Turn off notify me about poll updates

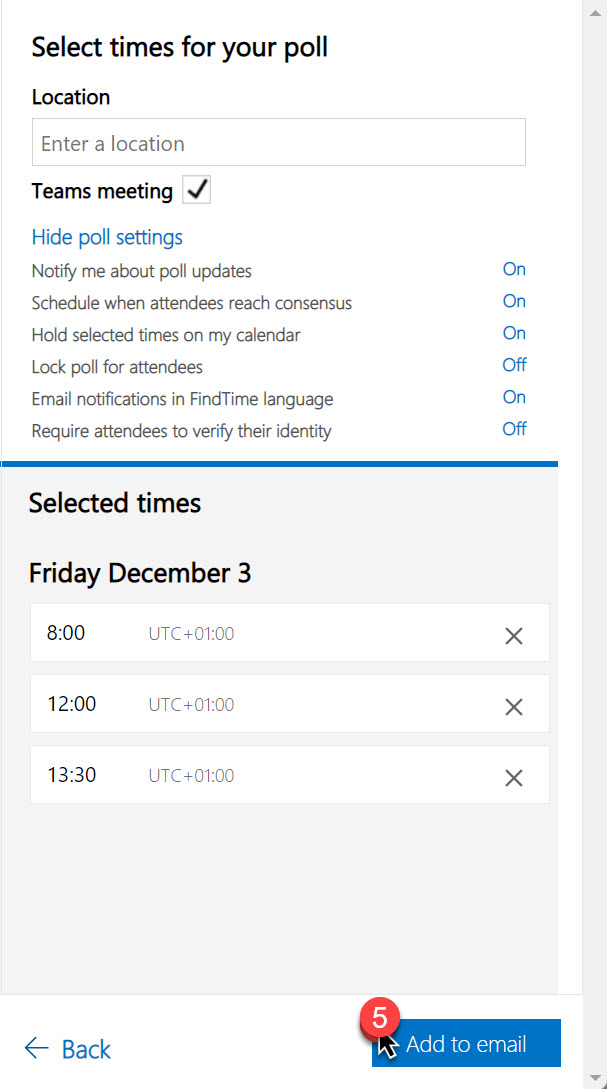[514, 269]
